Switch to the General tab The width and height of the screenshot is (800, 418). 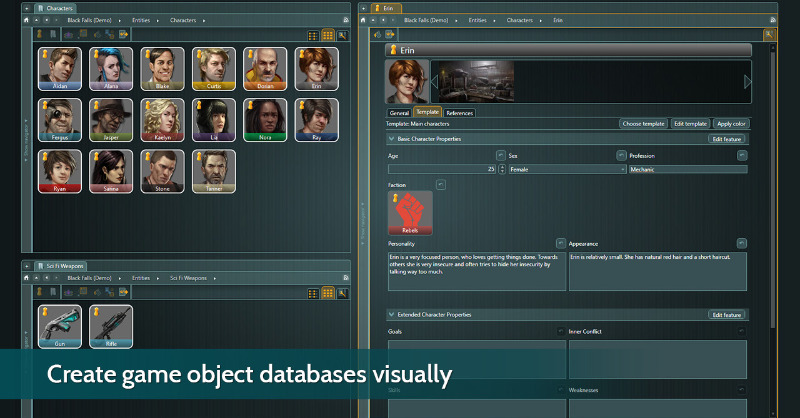(x=399, y=113)
